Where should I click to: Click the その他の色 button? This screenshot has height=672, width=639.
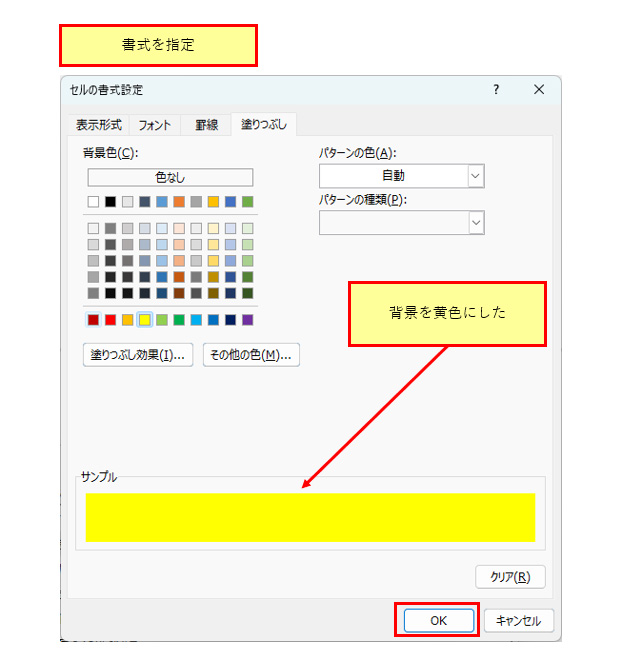(x=251, y=355)
